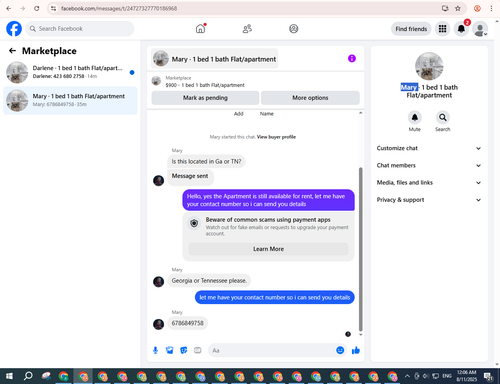Open View buyer profile link
The width and height of the screenshot is (500, 384).
[276, 137]
